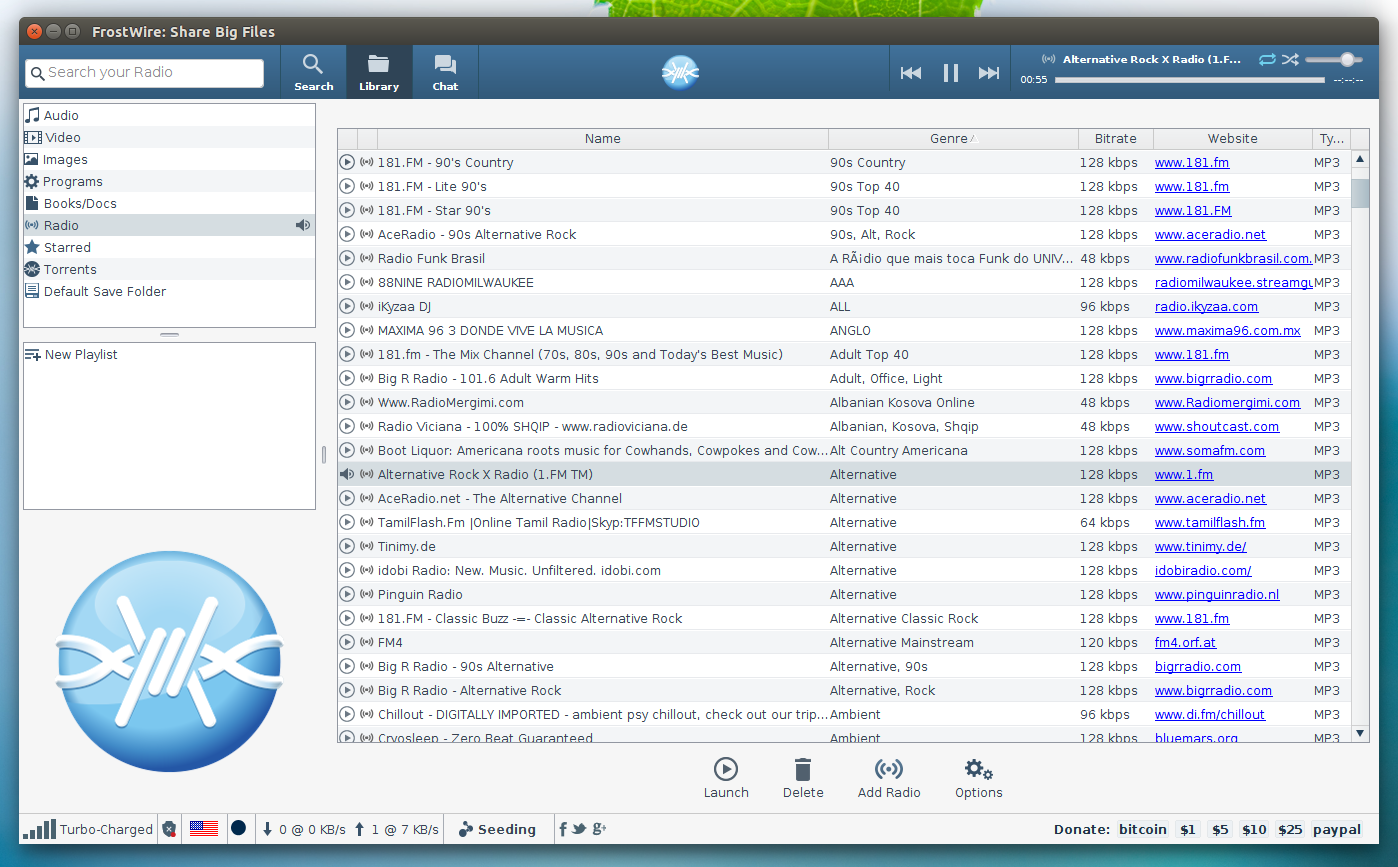Select Programs in the library tree
Viewport: 1398px width, 867px height.
169,182
